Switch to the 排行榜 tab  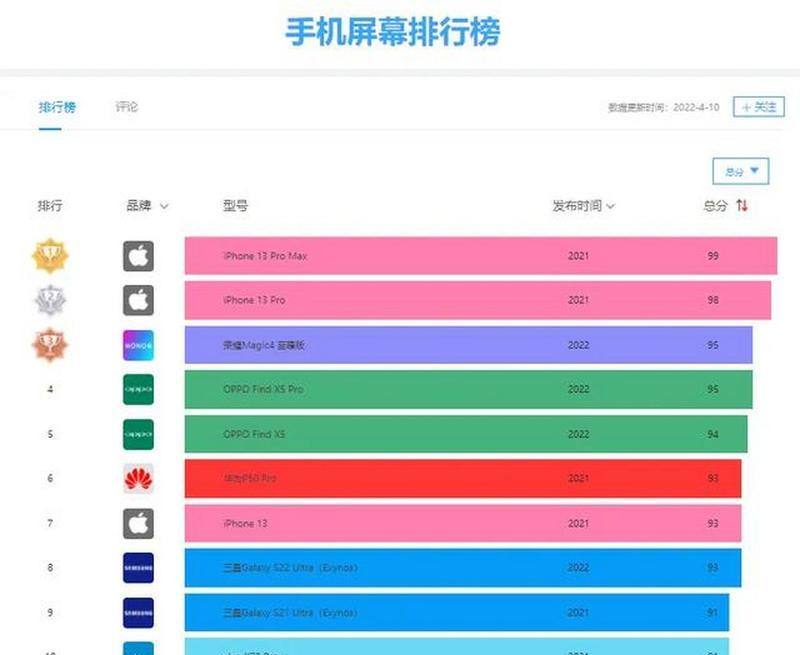[x=57, y=107]
